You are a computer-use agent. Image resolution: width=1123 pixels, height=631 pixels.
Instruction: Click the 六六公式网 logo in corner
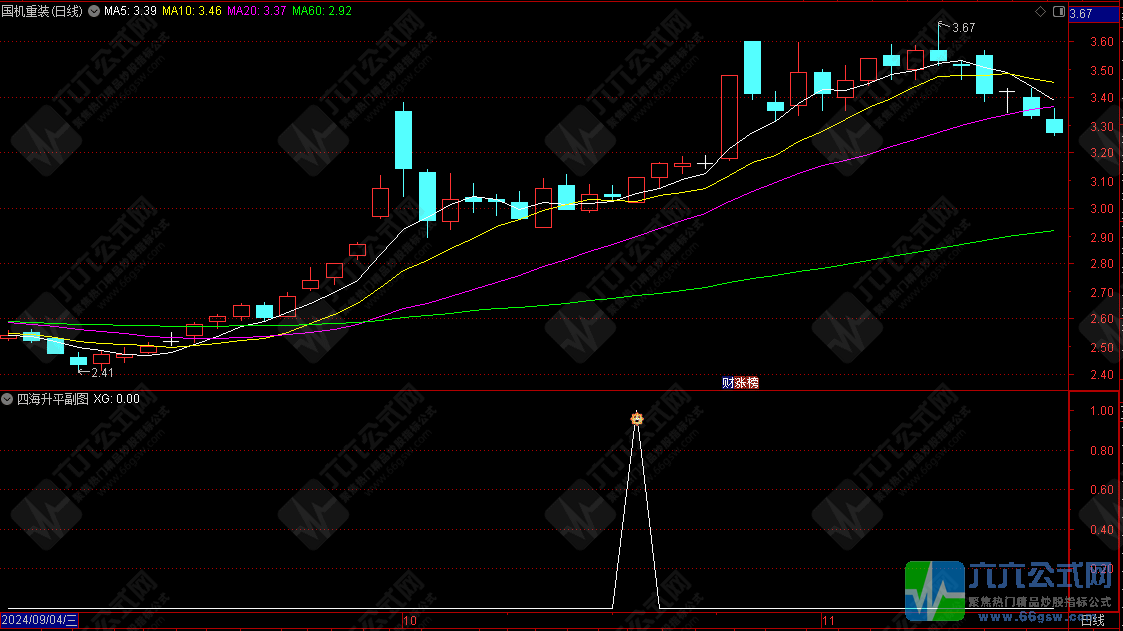point(1010,588)
